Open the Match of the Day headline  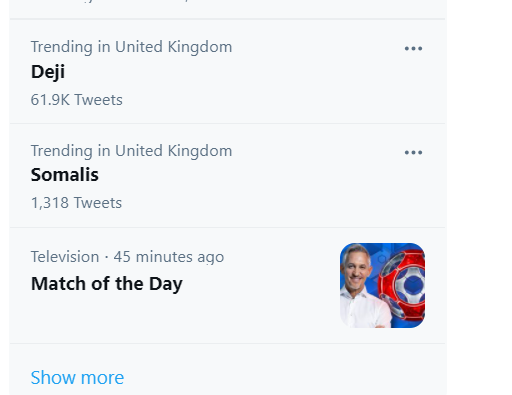(107, 284)
